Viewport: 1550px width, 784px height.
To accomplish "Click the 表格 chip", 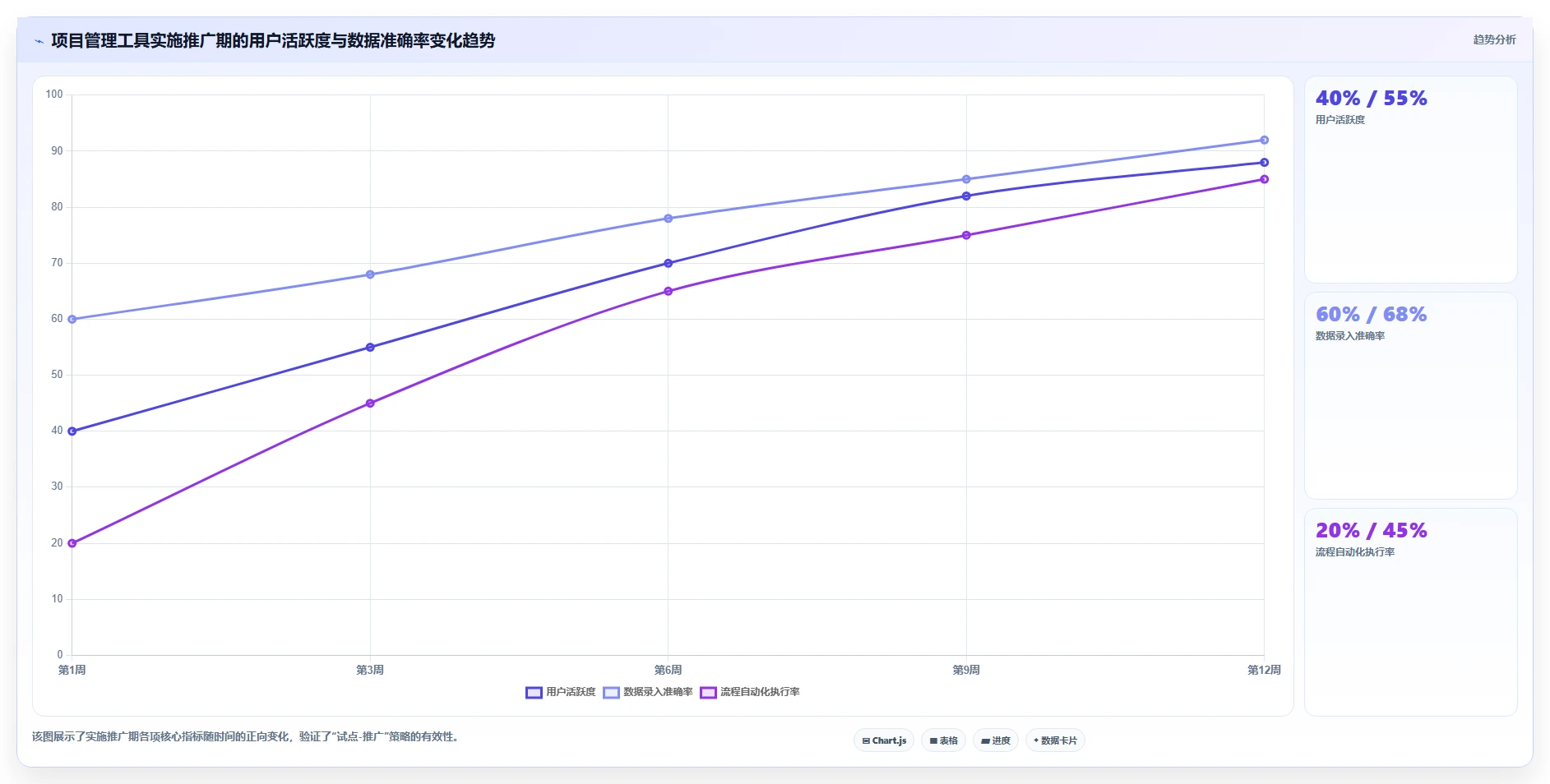I will 943,740.
